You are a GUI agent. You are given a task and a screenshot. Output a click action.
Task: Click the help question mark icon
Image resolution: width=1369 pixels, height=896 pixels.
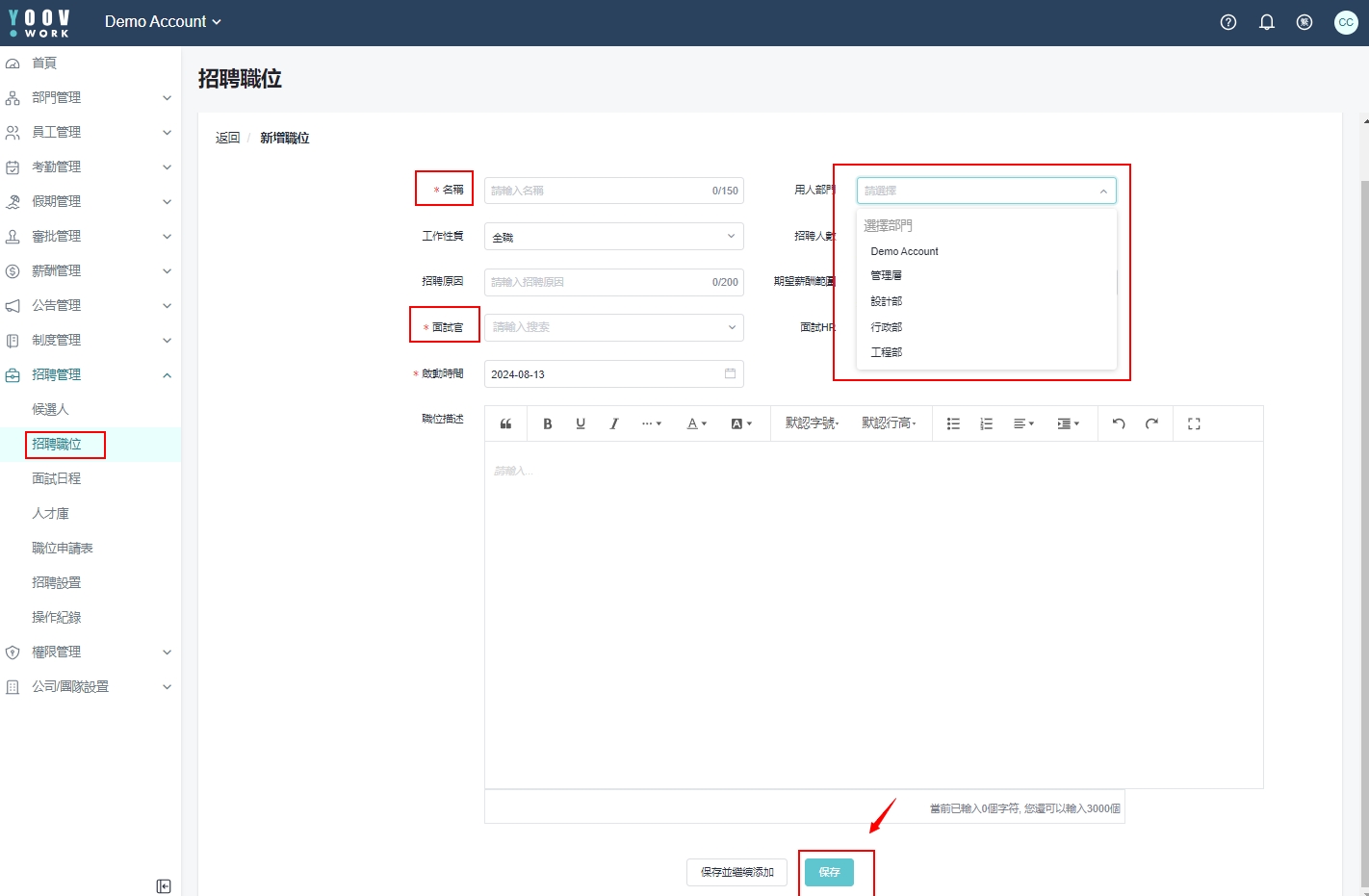click(1228, 22)
